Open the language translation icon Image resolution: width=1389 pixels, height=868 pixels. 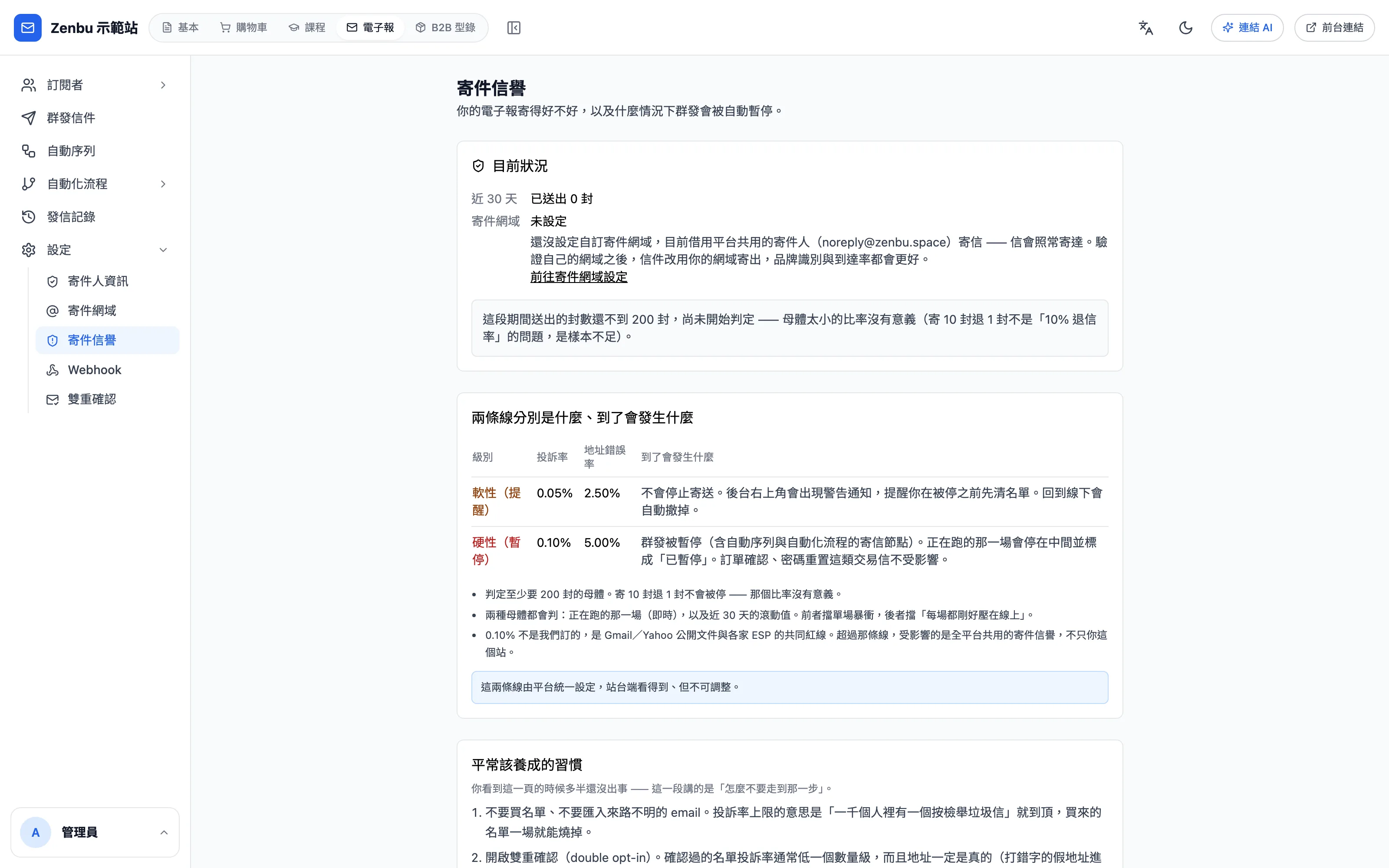[x=1145, y=27]
